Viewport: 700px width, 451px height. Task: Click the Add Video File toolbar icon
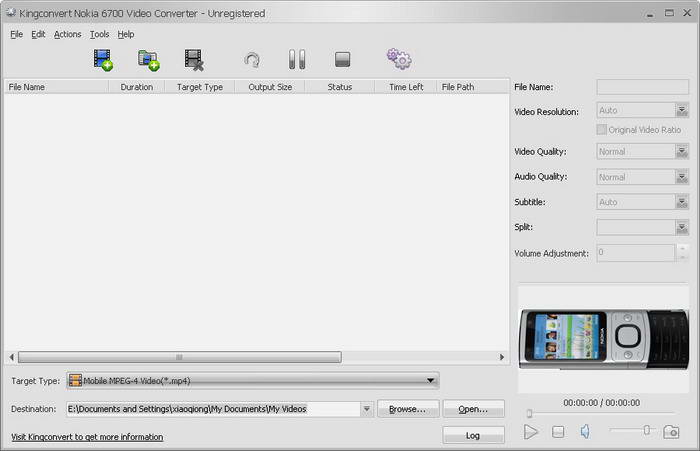tap(103, 60)
